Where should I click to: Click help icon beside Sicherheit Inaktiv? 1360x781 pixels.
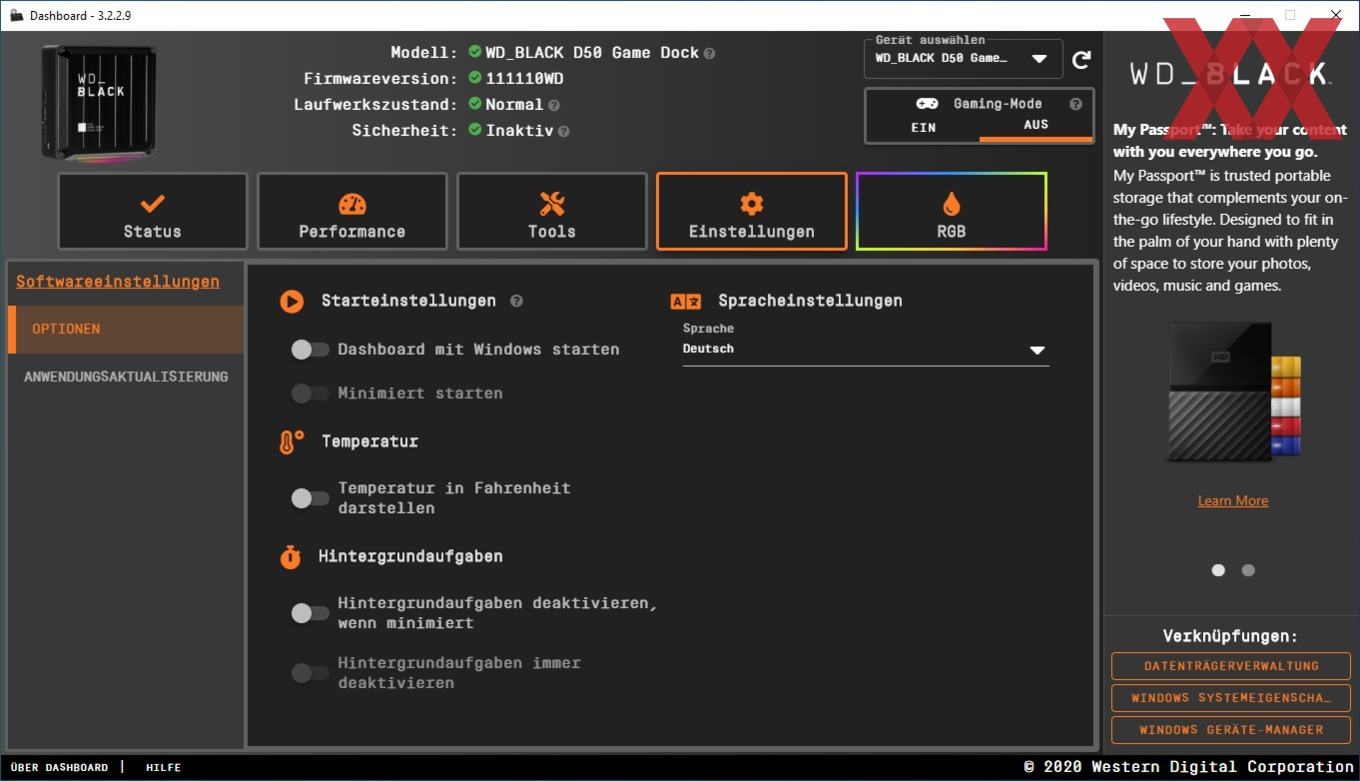pyautogui.click(x=563, y=131)
